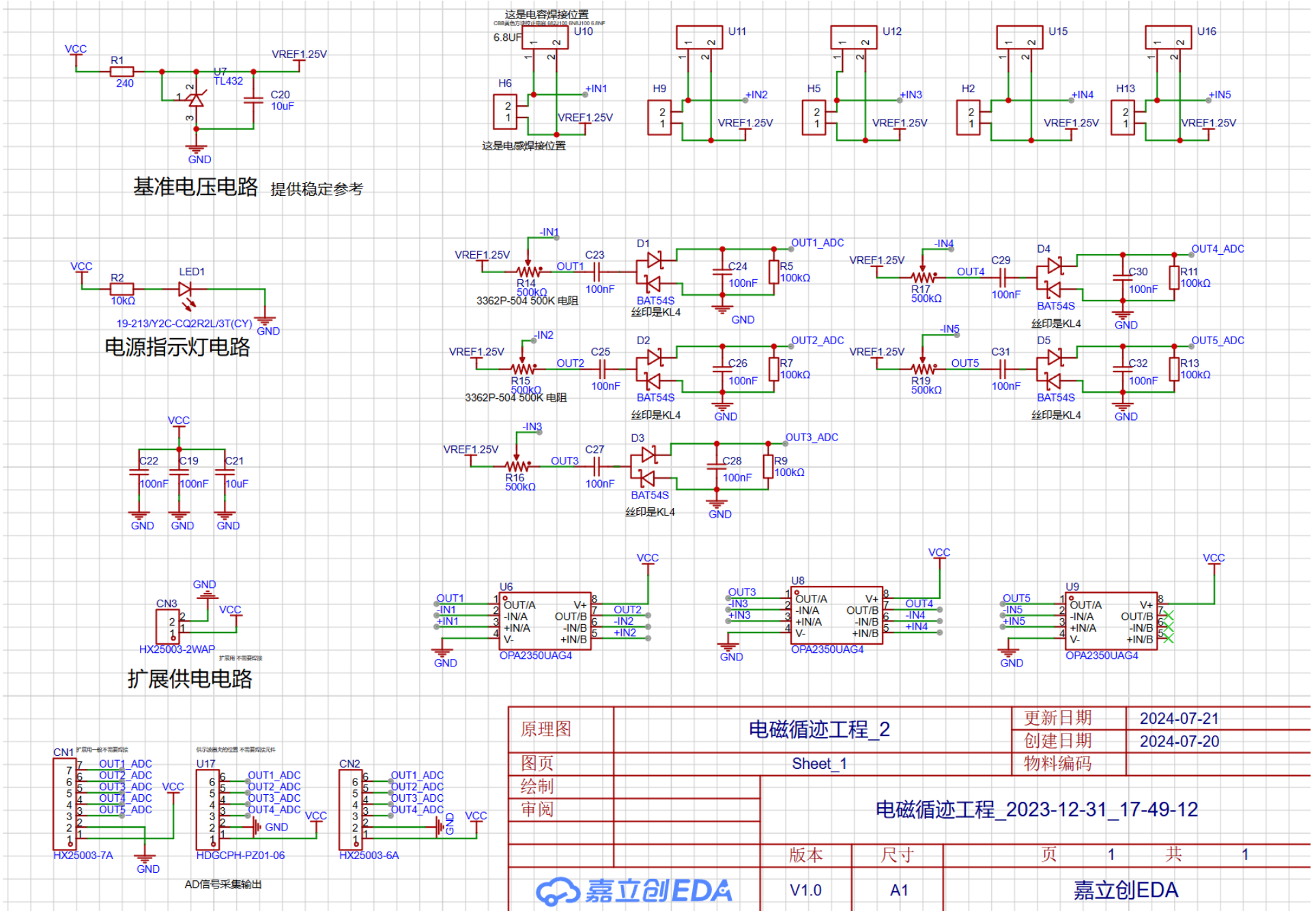The height and width of the screenshot is (911, 1316).
Task: Select the TL432 U7 reference symbol
Action: [196, 100]
